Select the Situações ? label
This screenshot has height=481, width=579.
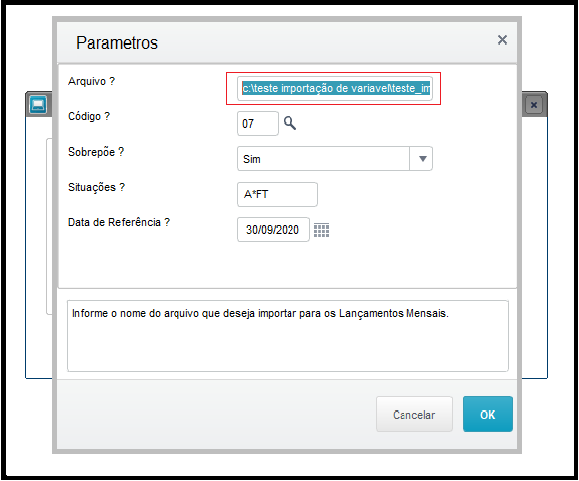[x=96, y=187]
